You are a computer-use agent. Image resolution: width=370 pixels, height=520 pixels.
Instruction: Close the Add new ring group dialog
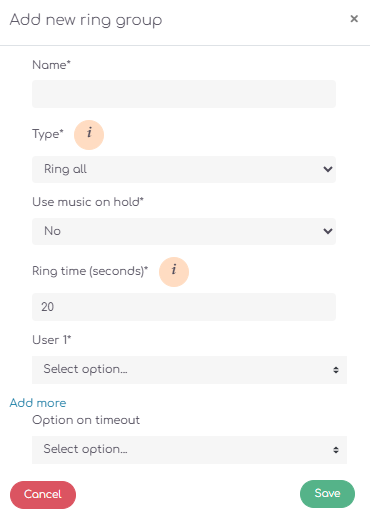click(354, 19)
